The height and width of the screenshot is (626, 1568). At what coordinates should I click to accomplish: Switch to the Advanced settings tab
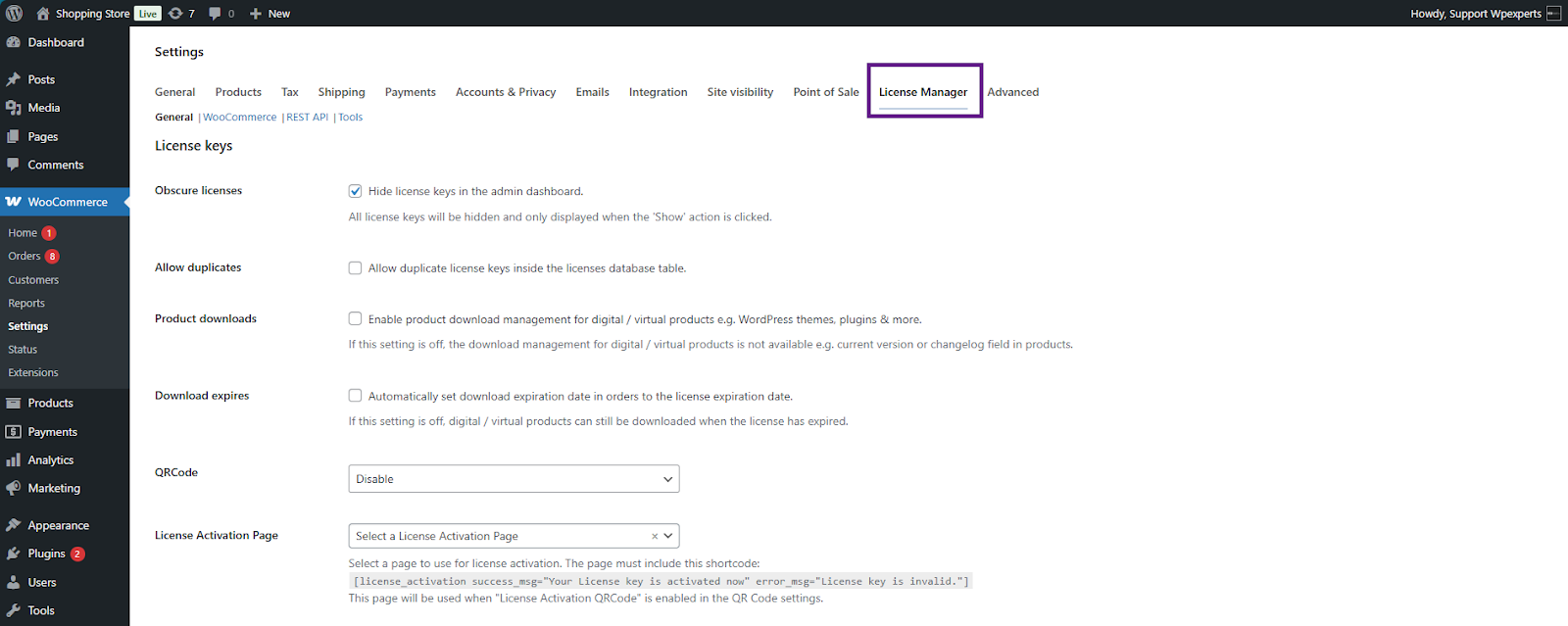pos(1012,92)
